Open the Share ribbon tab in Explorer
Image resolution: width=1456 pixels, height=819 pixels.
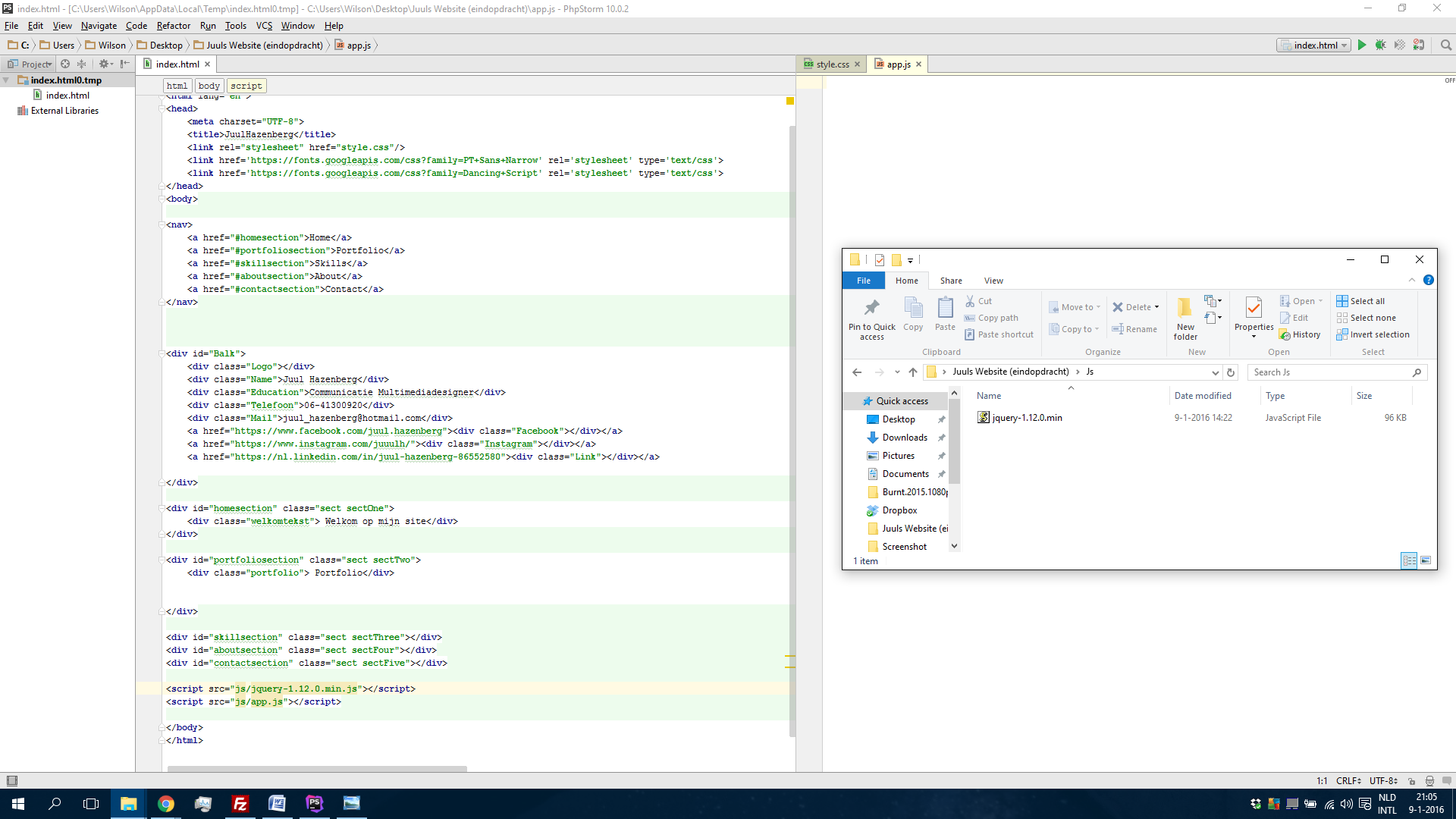[951, 281]
